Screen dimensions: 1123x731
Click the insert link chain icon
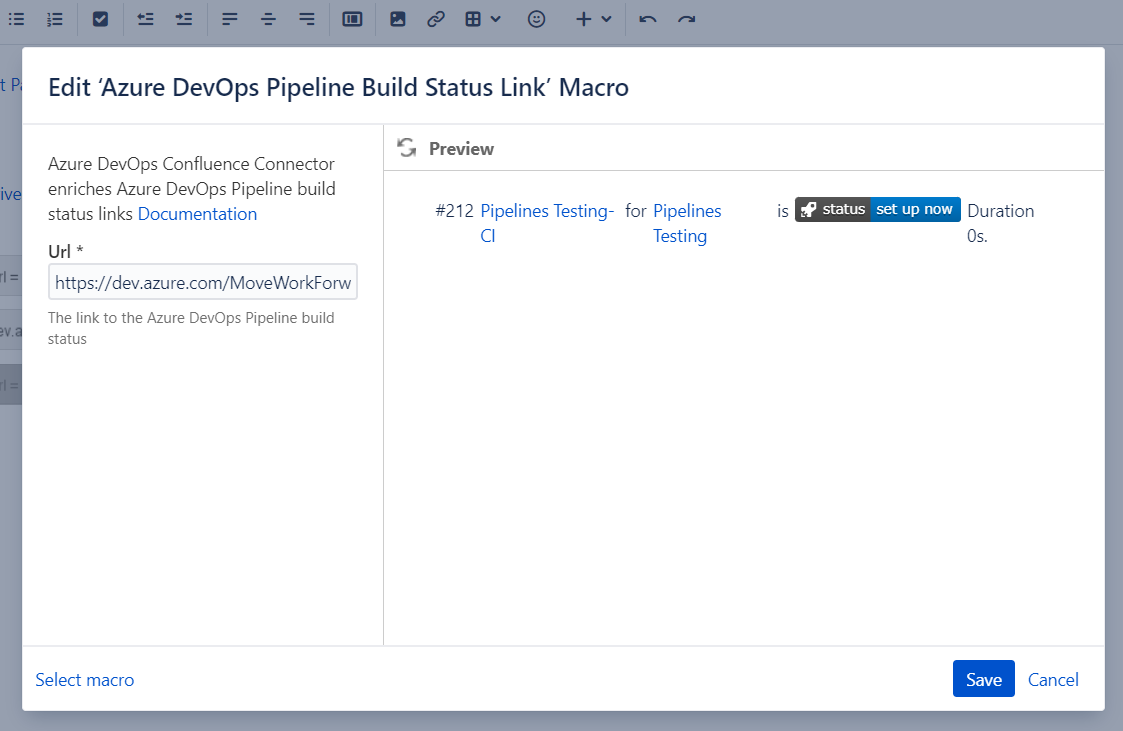pos(435,19)
